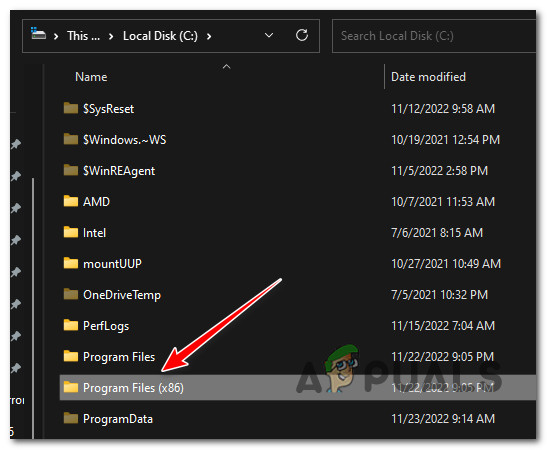The image size is (547, 450).
Task: Click the mountUUP folder name
Action: pyautogui.click(x=112, y=264)
